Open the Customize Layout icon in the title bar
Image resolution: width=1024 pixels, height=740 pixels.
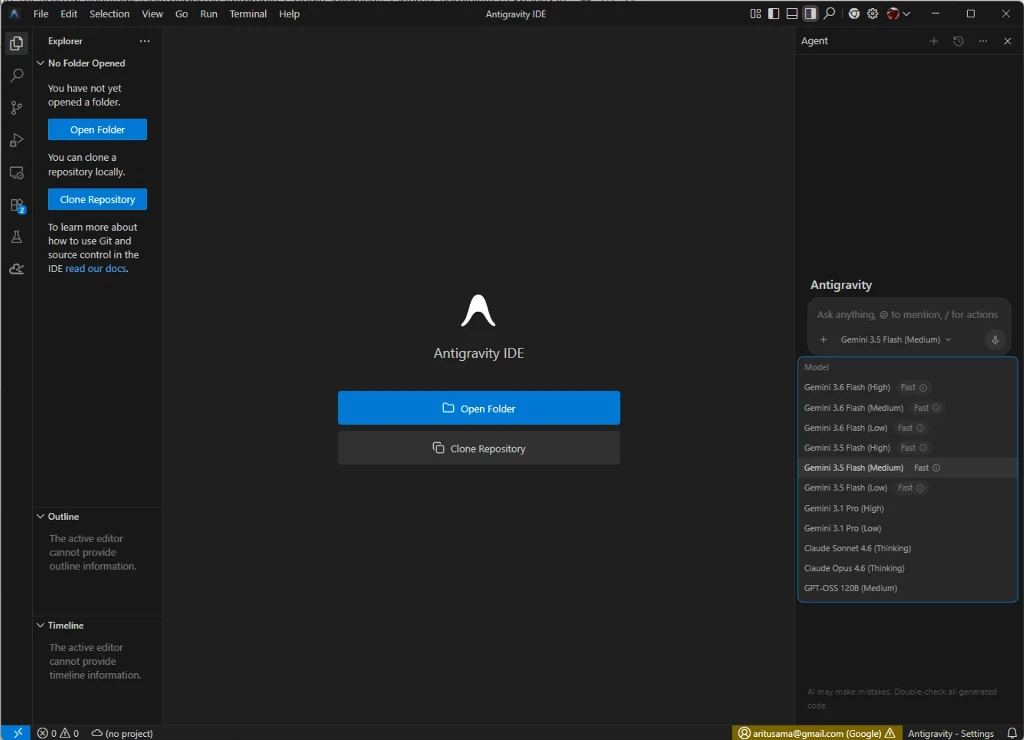click(756, 13)
